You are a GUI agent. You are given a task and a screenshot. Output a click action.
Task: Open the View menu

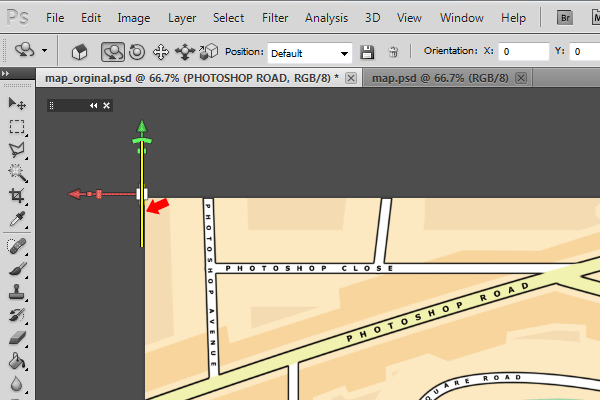pyautogui.click(x=409, y=18)
